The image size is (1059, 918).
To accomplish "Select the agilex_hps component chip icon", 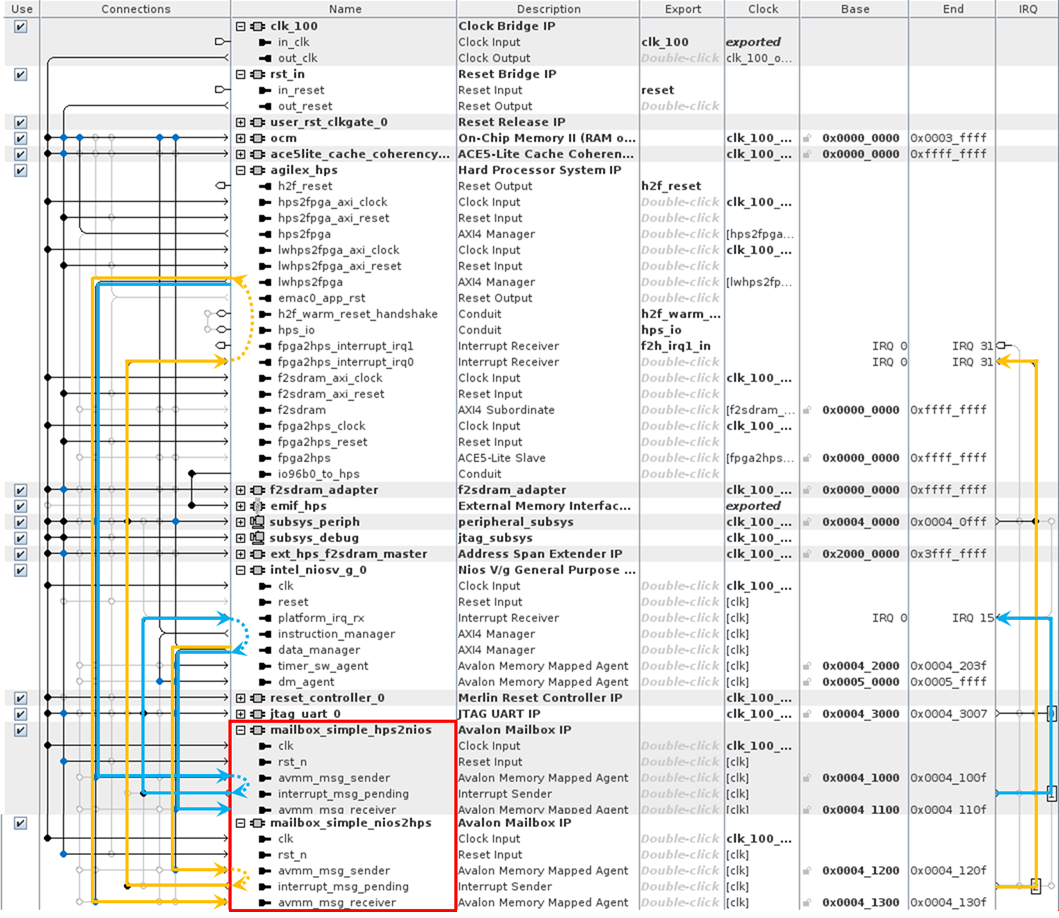I will coord(257,170).
